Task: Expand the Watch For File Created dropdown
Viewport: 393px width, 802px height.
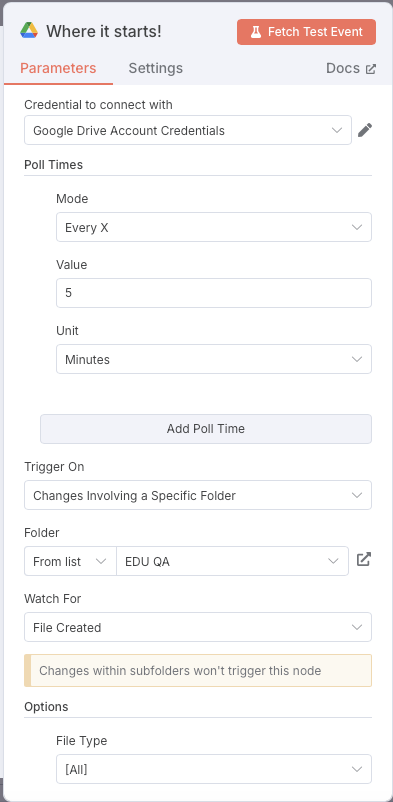Action: point(198,627)
